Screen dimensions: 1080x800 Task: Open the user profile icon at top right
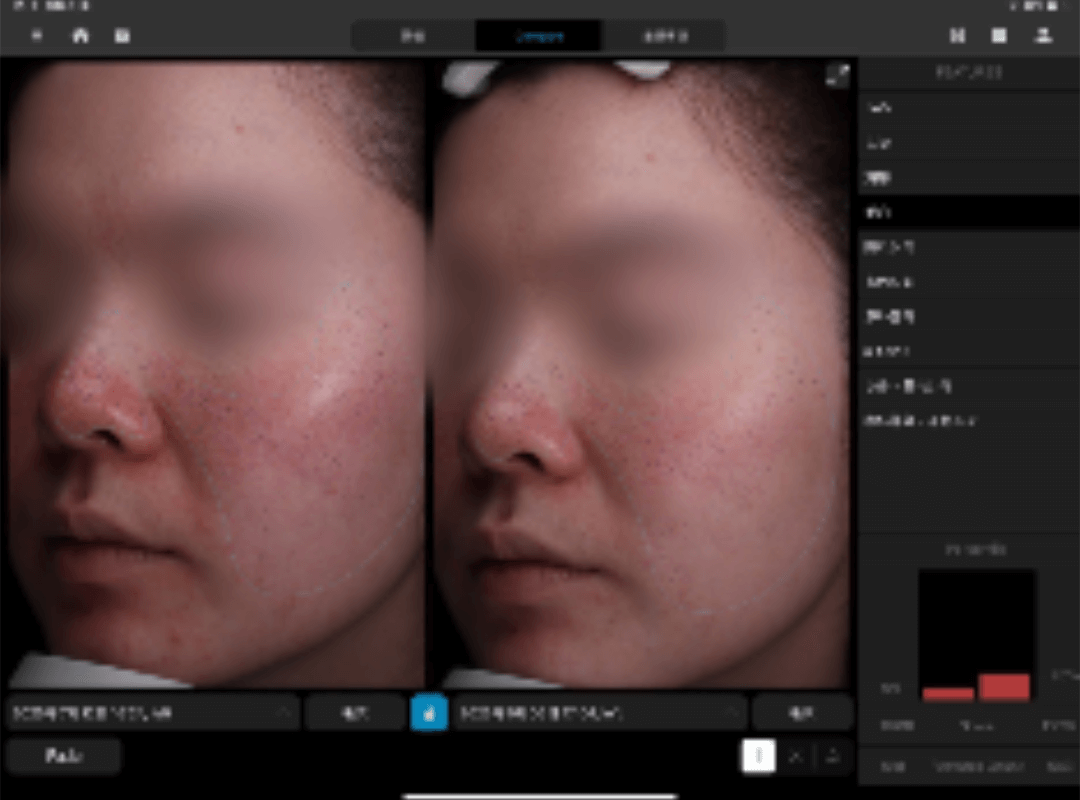[1043, 35]
